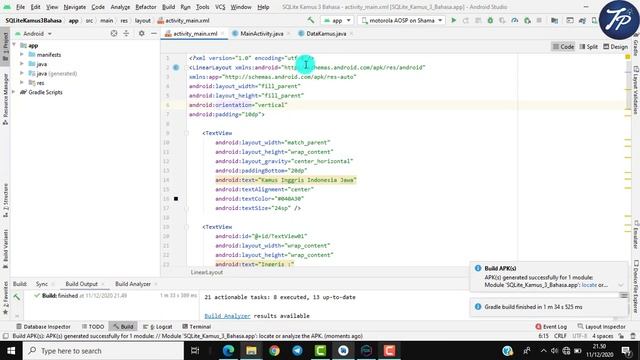Open Windows Start menu
Image resolution: width=640 pixels, height=360 pixels.
(11, 351)
